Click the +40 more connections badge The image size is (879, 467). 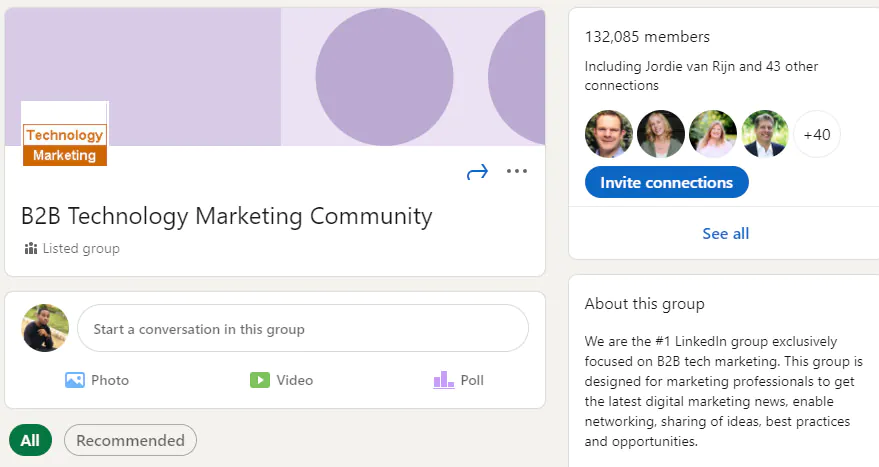817,135
